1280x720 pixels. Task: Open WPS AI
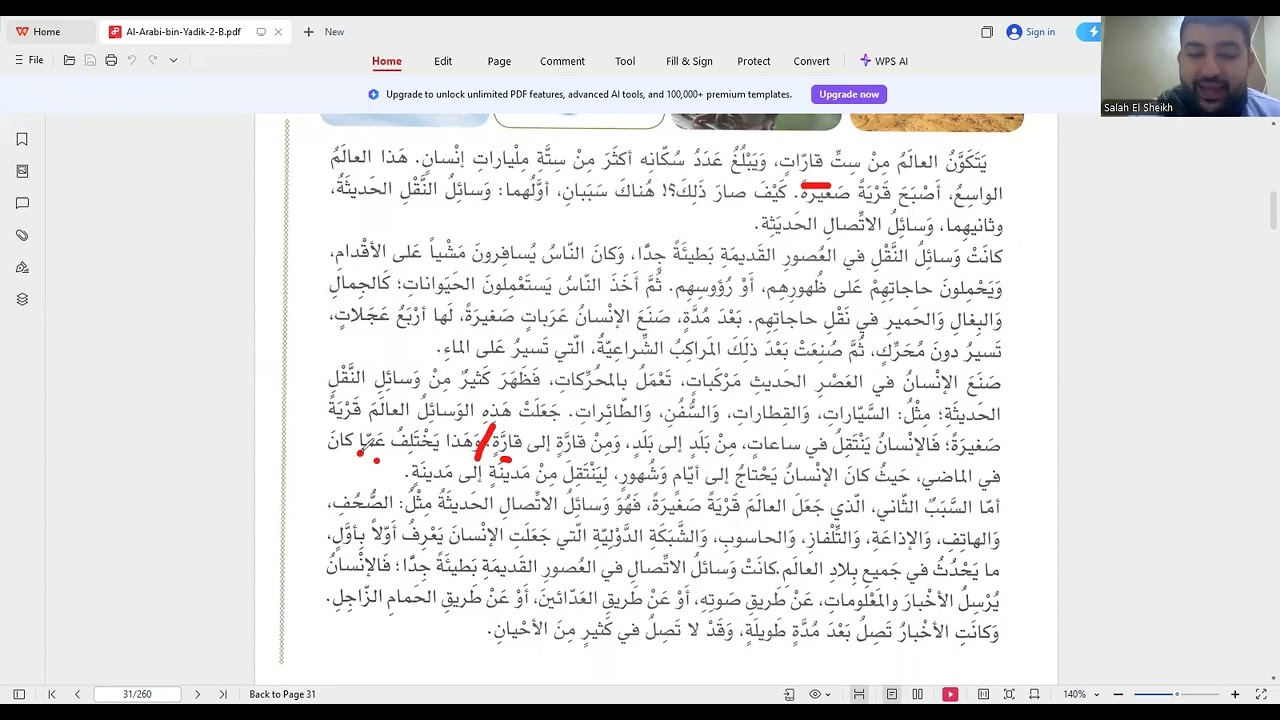(884, 61)
